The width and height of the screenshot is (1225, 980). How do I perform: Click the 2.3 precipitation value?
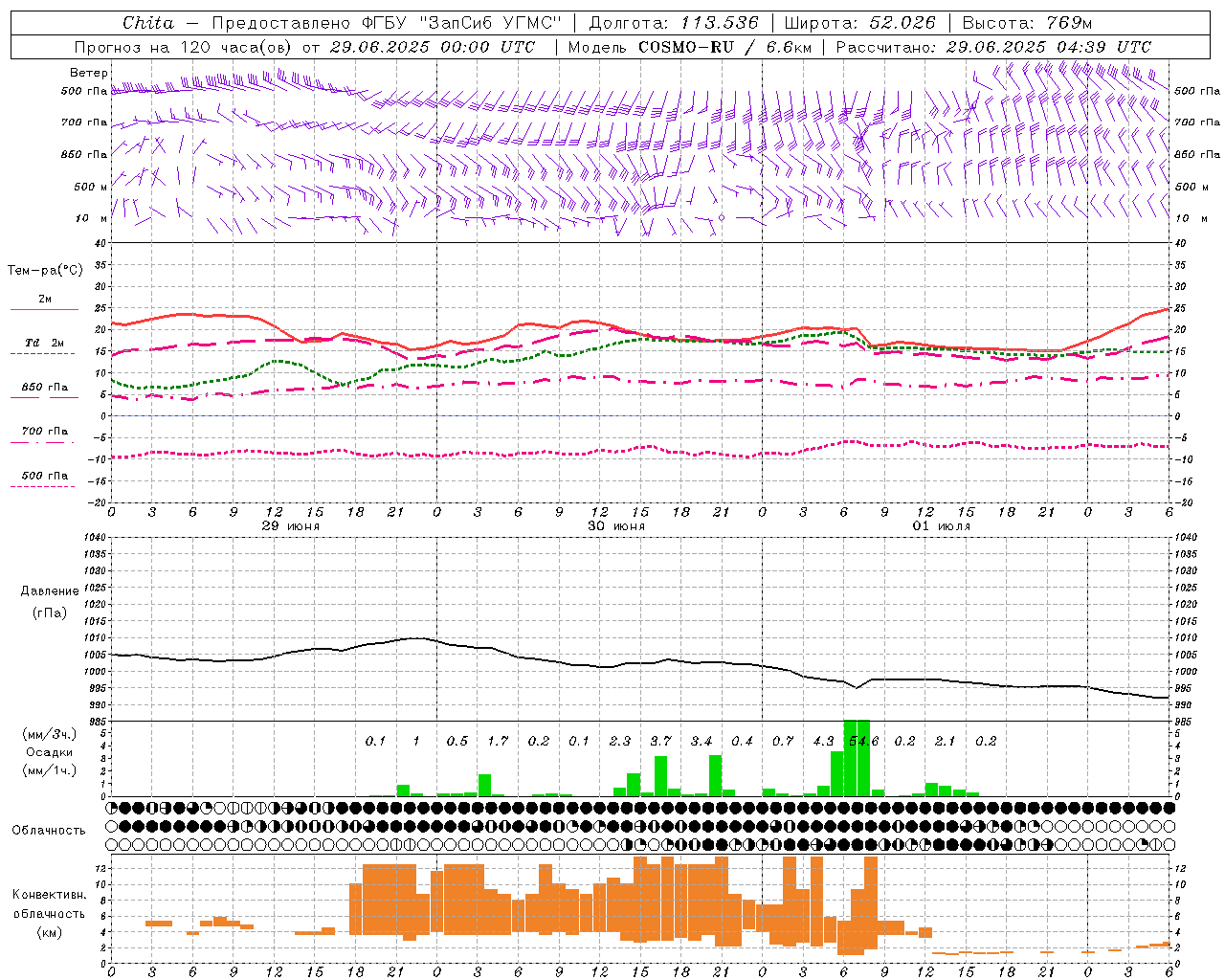[x=620, y=742]
